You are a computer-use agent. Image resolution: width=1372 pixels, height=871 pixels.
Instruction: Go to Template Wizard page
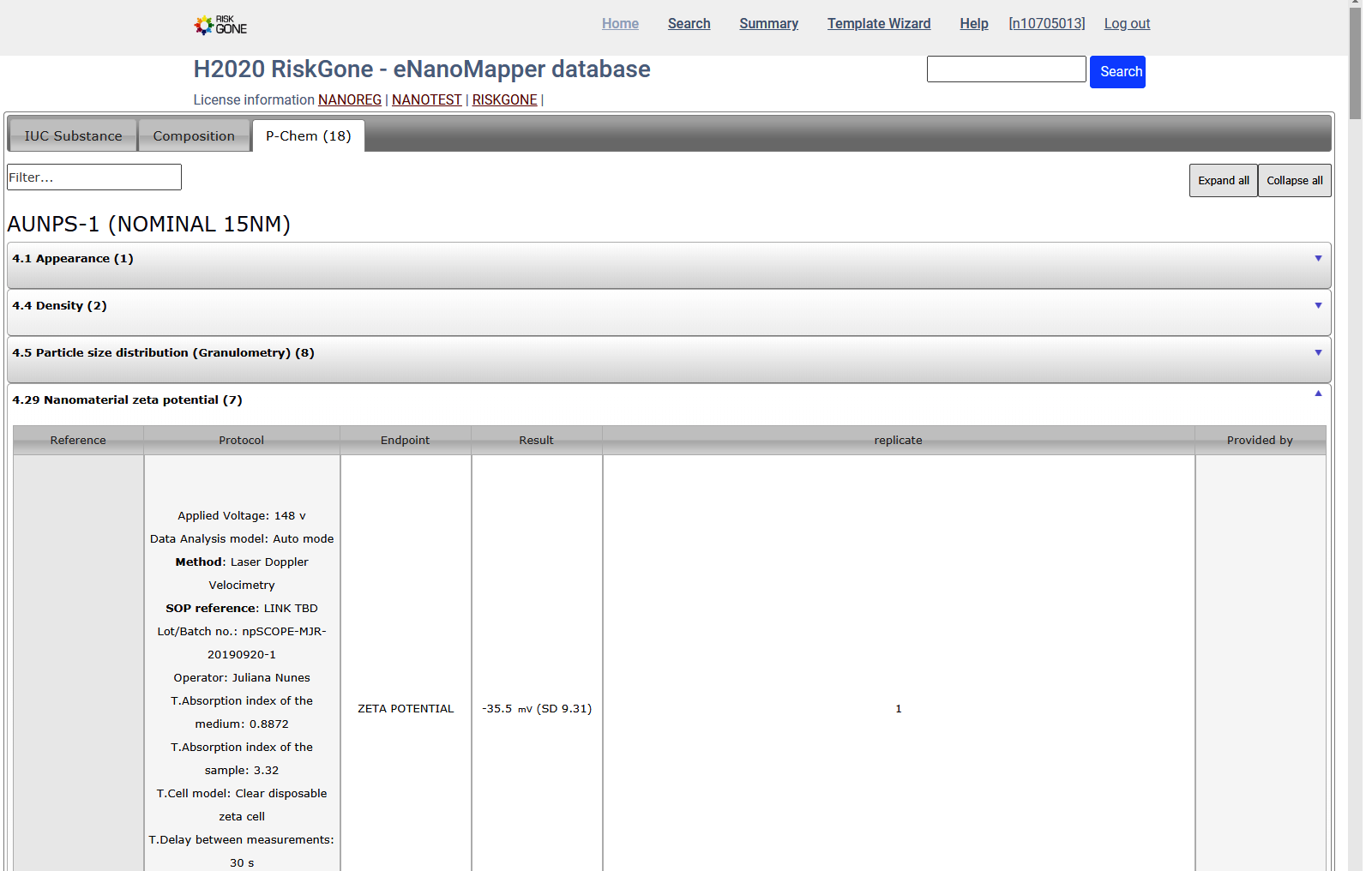878,24
